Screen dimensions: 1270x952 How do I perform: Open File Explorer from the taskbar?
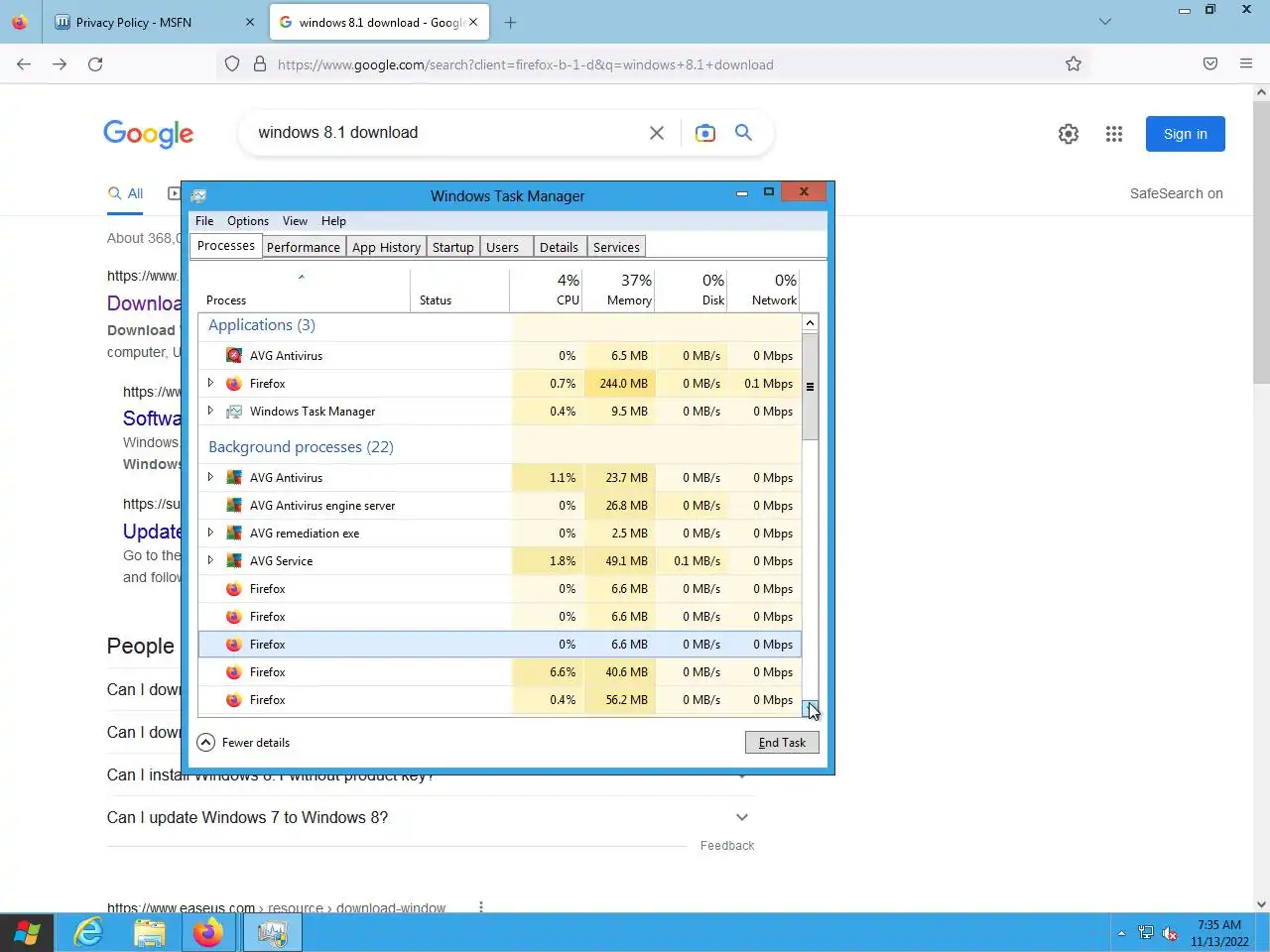tap(149, 933)
